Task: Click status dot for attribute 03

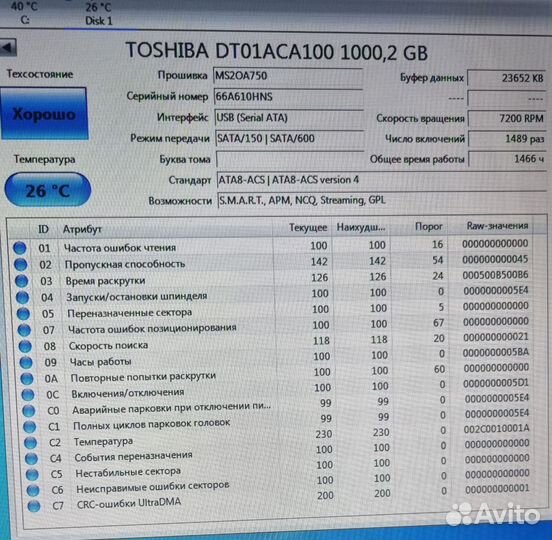Action: coord(21,281)
